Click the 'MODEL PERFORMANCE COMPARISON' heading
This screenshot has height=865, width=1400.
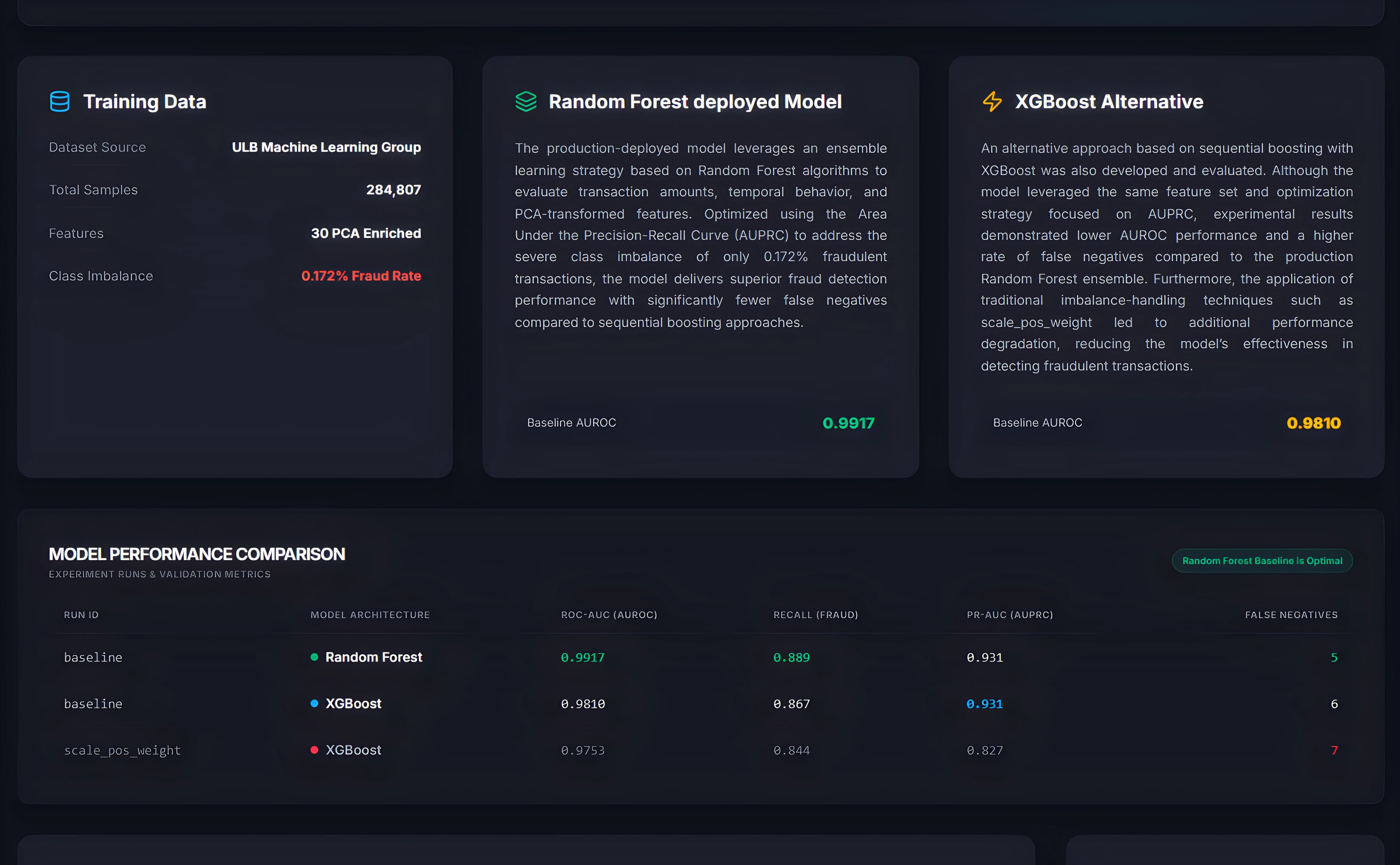tap(197, 554)
